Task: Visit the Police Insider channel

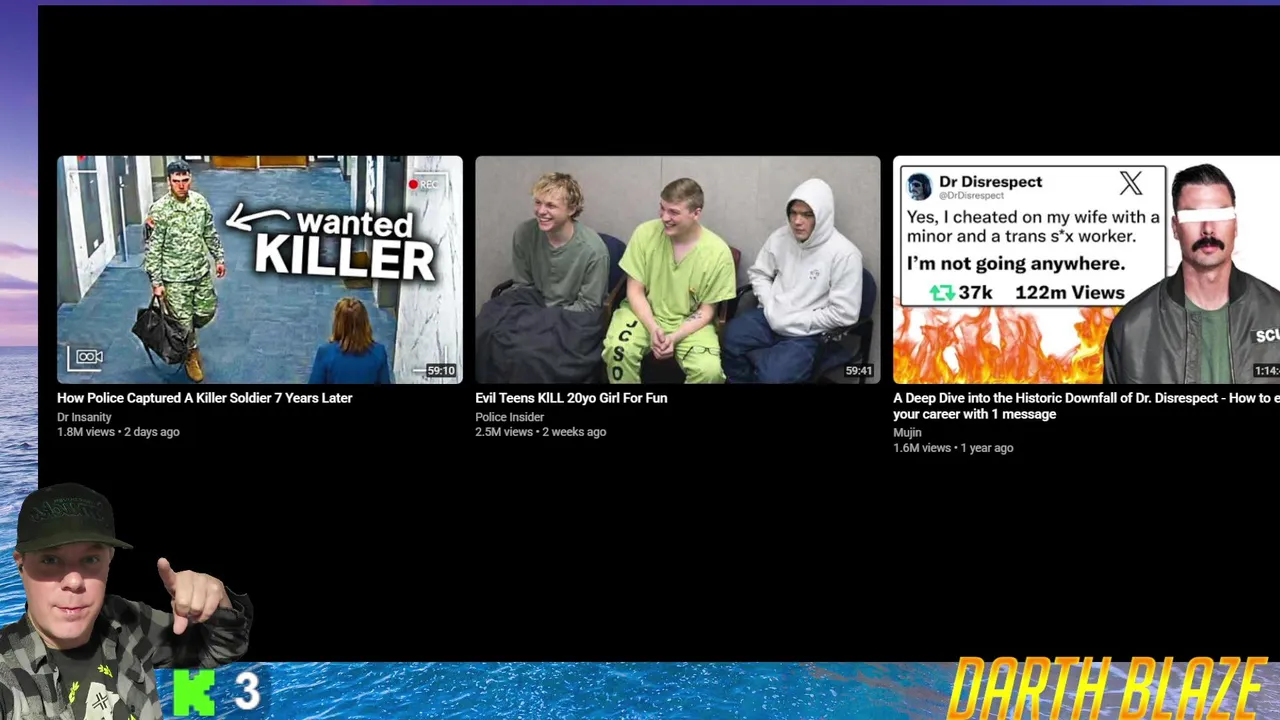Action: (x=510, y=417)
